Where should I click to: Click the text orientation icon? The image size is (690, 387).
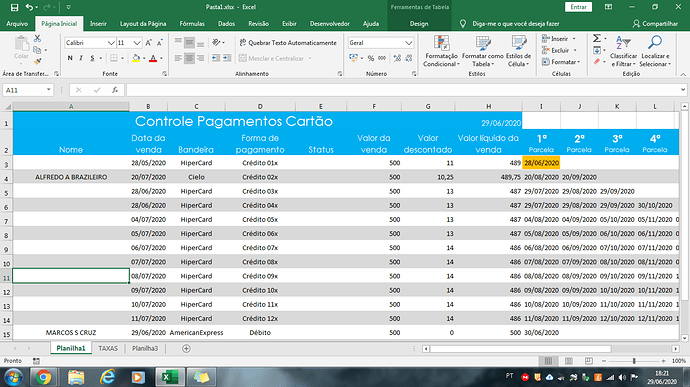[x=216, y=43]
